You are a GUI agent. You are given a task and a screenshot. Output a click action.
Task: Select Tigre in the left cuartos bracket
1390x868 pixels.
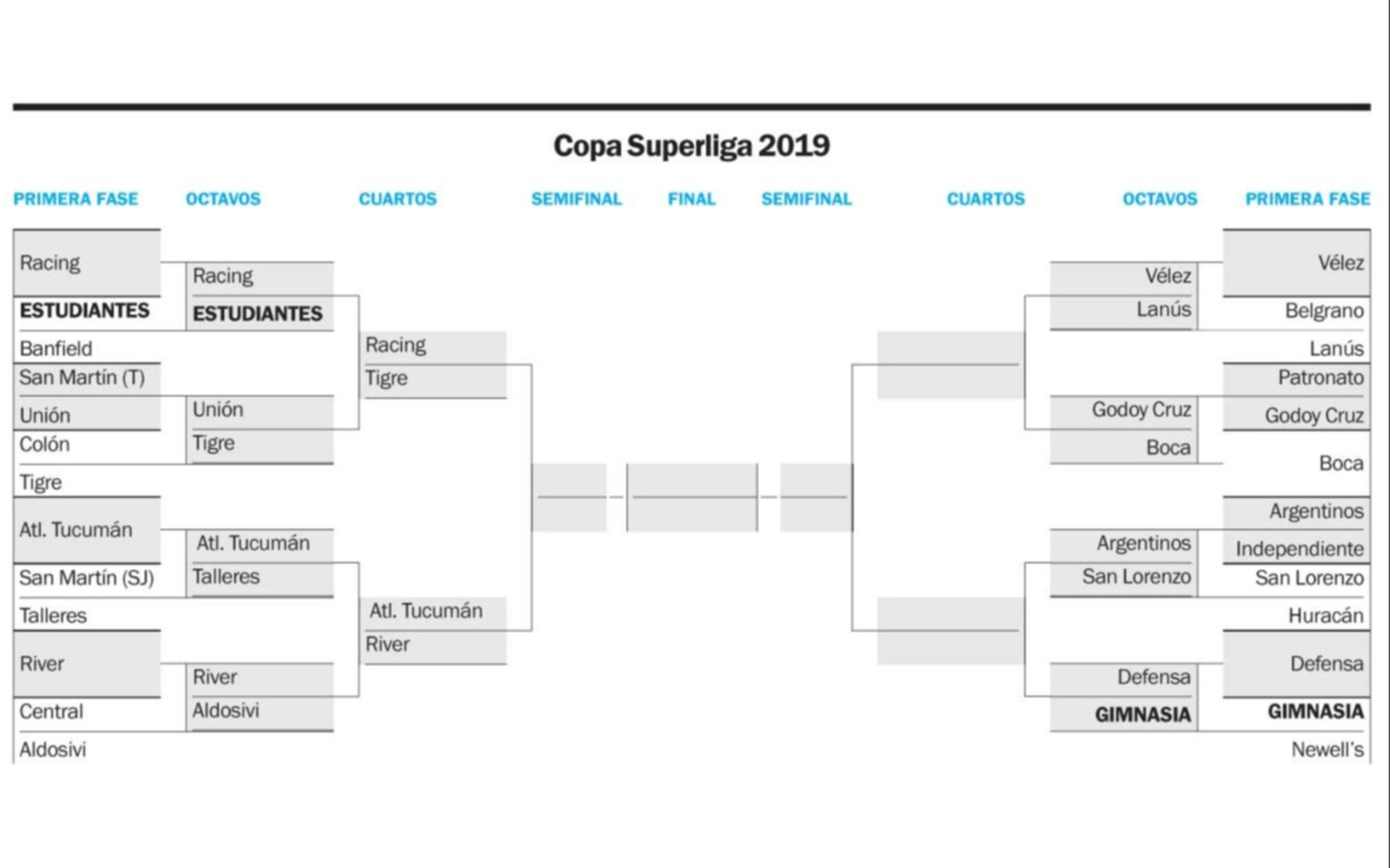[x=386, y=379]
